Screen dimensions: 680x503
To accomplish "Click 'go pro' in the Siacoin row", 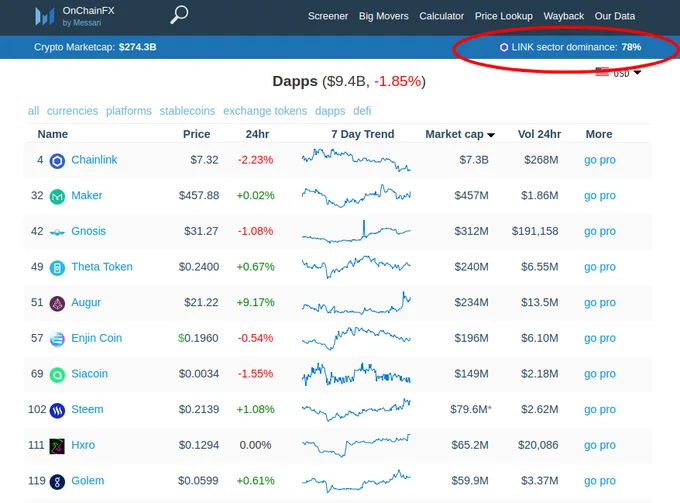I will (600, 374).
